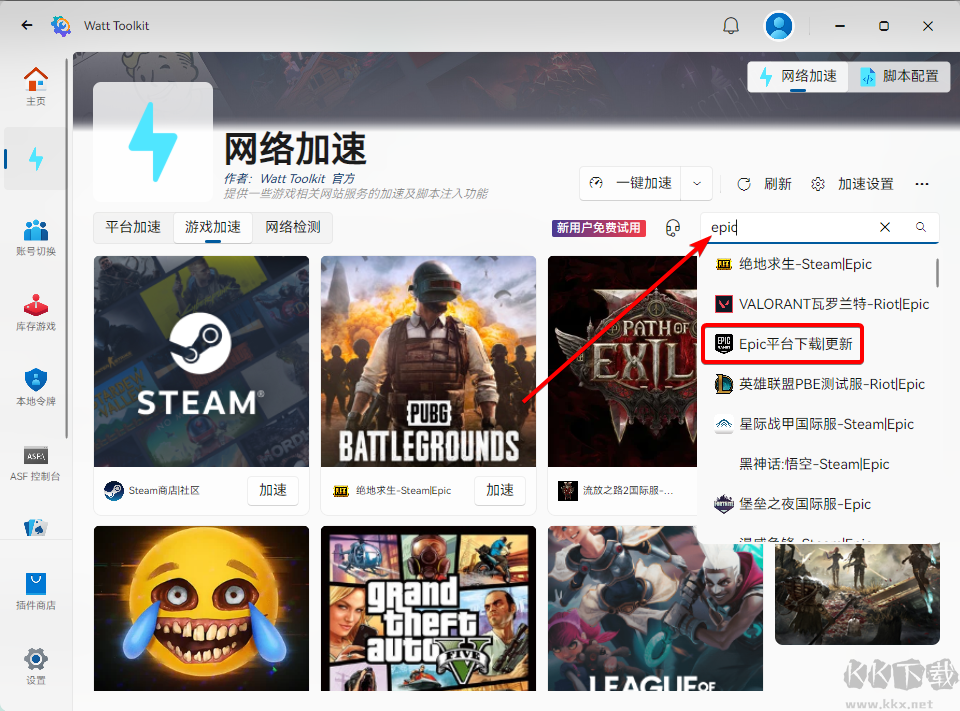Open the playing cards sidebar icon
The image size is (960, 711).
[36, 527]
